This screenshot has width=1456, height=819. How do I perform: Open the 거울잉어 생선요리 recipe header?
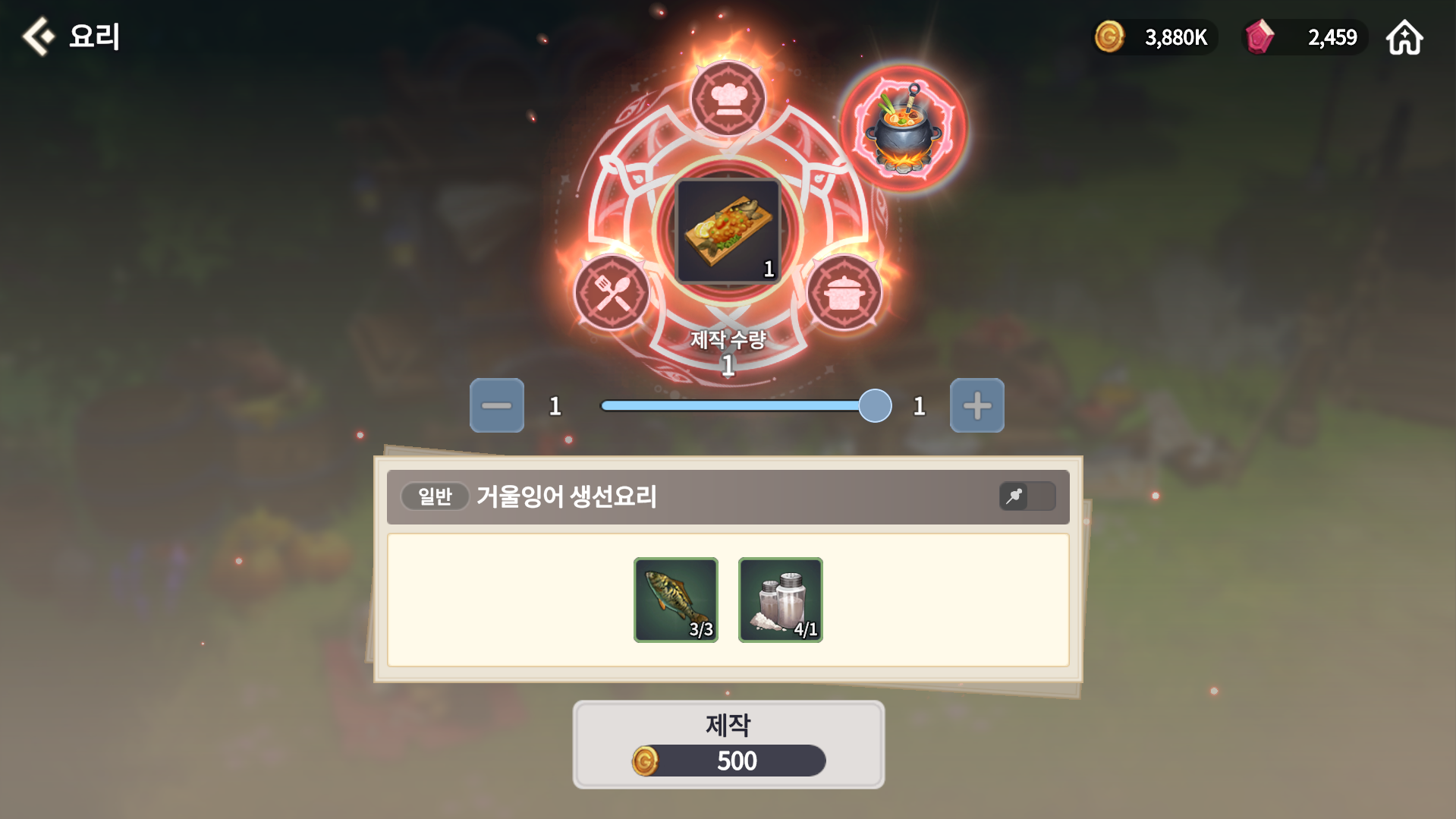pos(728,496)
